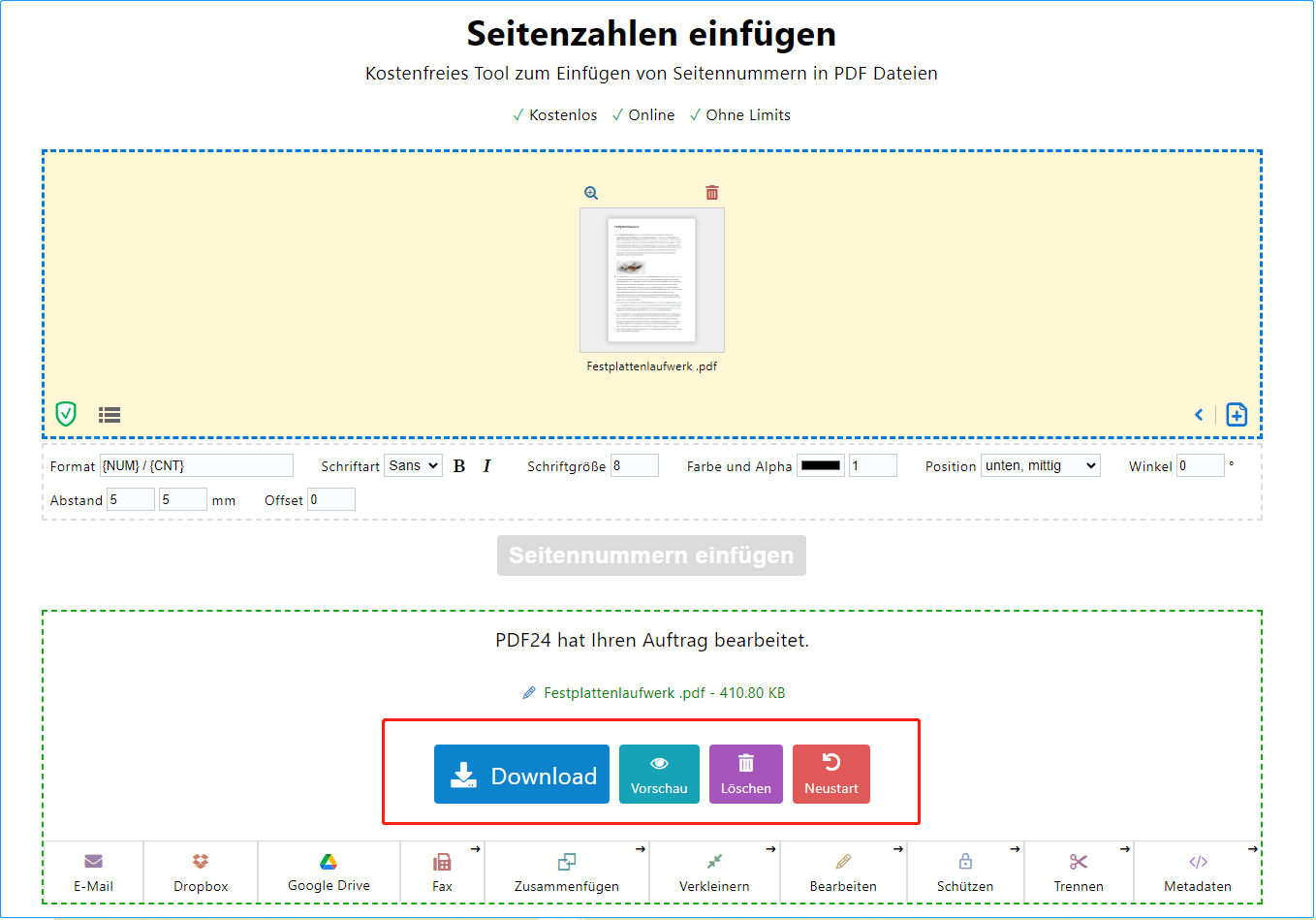
Task: Save the file to Google Drive
Action: [x=329, y=872]
